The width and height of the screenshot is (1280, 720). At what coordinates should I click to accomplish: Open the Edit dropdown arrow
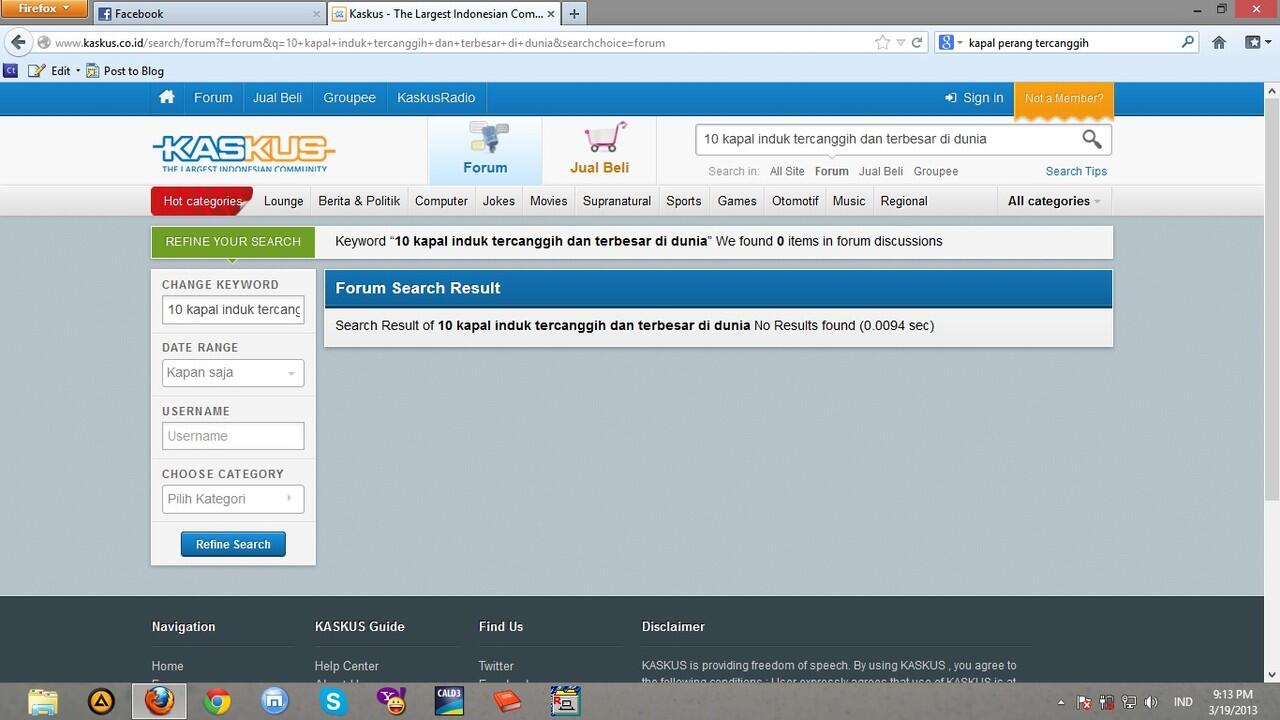pyautogui.click(x=78, y=71)
